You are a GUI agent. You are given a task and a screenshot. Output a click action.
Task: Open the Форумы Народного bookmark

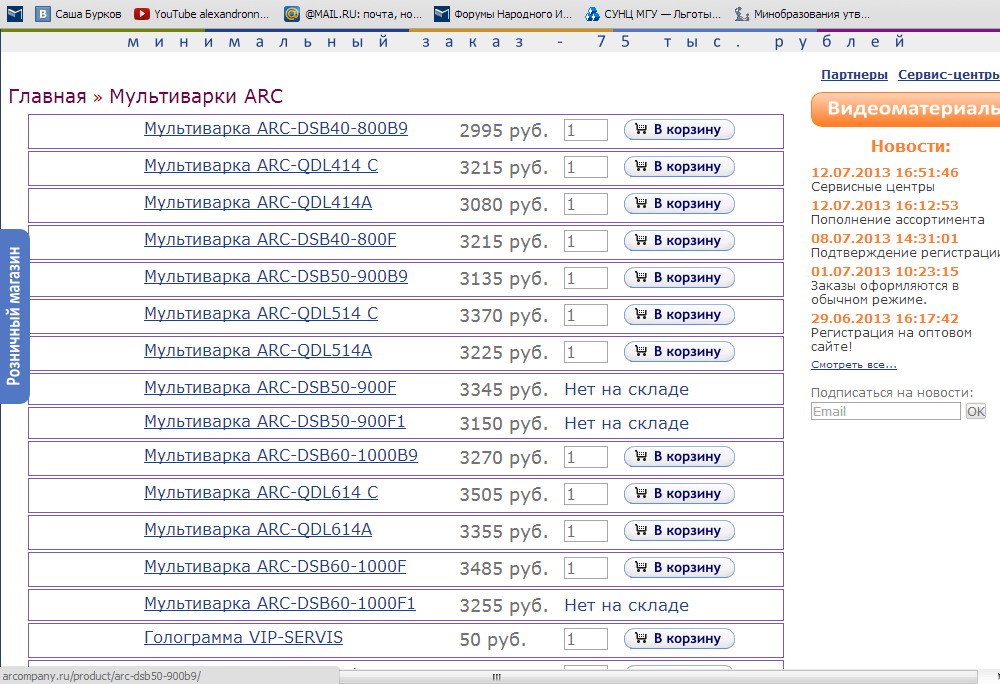click(x=503, y=13)
